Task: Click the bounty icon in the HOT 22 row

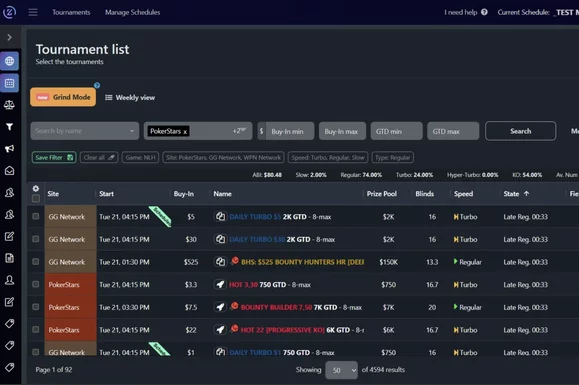Action: (234, 329)
